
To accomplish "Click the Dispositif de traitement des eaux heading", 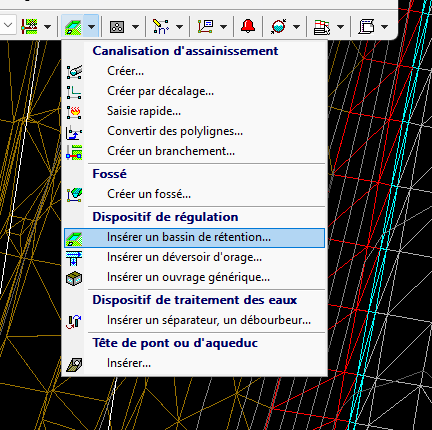I will pyautogui.click(x=195, y=300).
